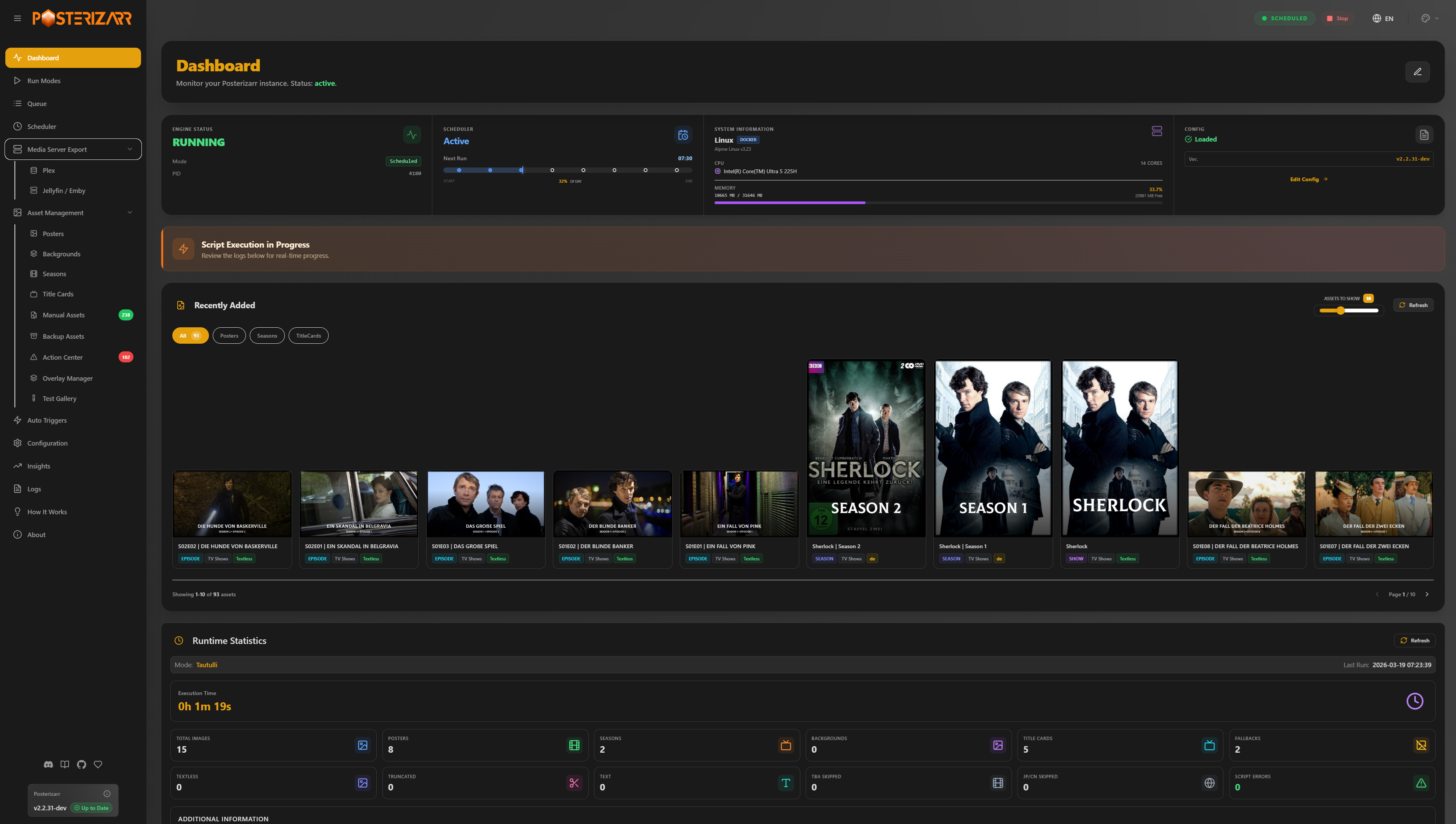The image size is (1456, 824).
Task: Open the theme palette selector
Action: (1430, 18)
